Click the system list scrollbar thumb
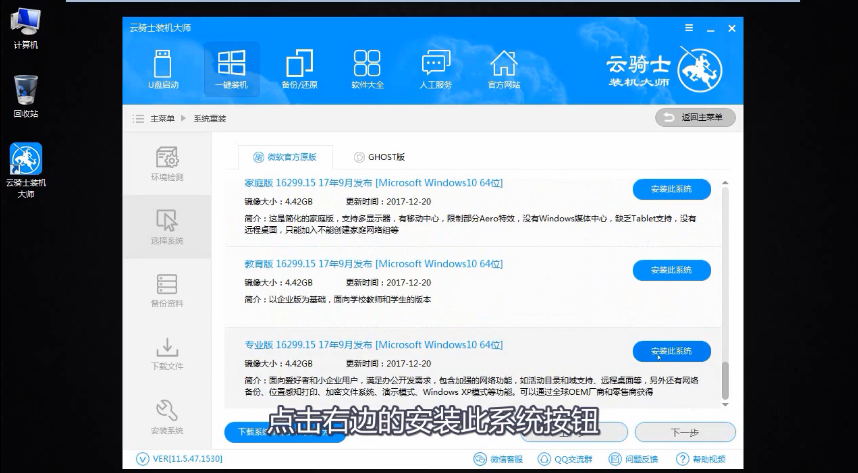 [726, 380]
